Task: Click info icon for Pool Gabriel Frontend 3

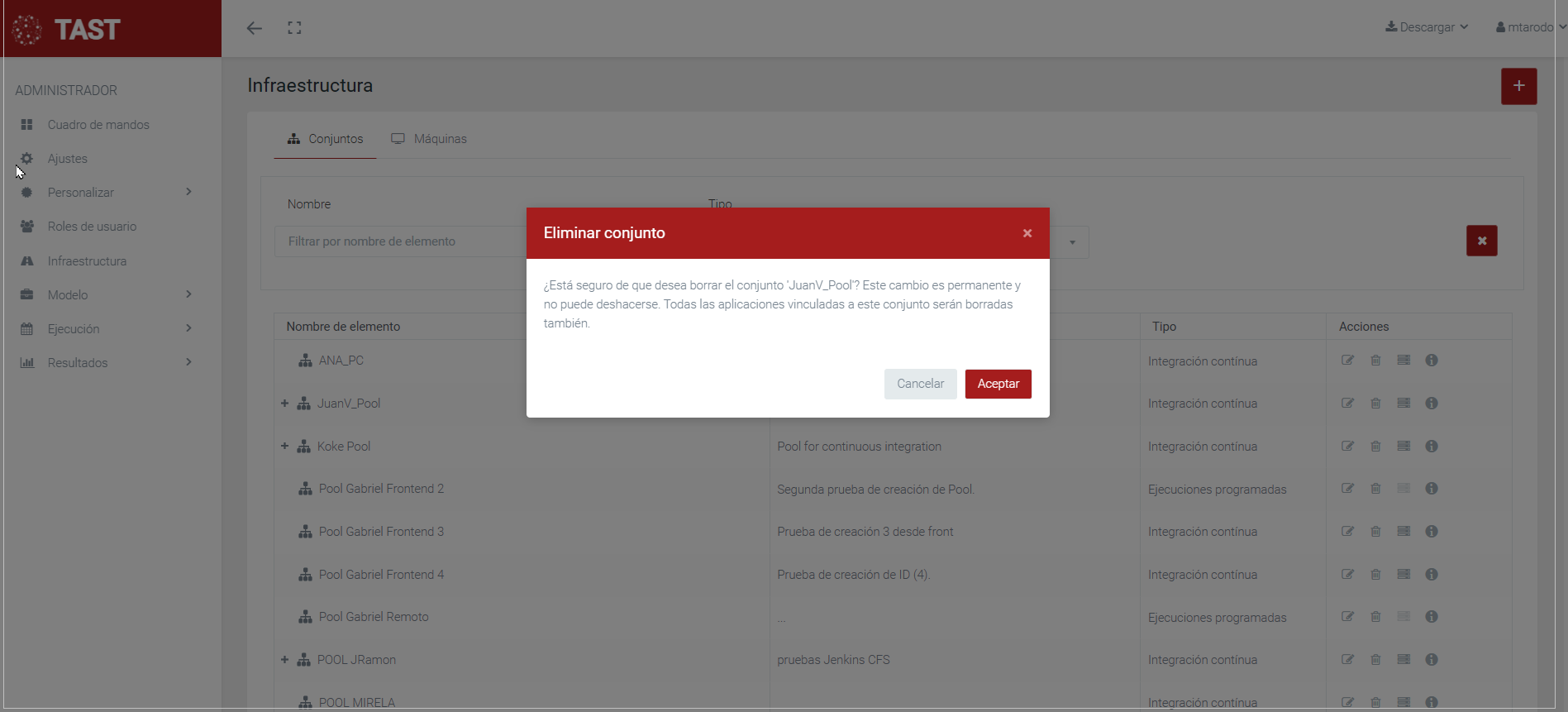Action: point(1432,532)
